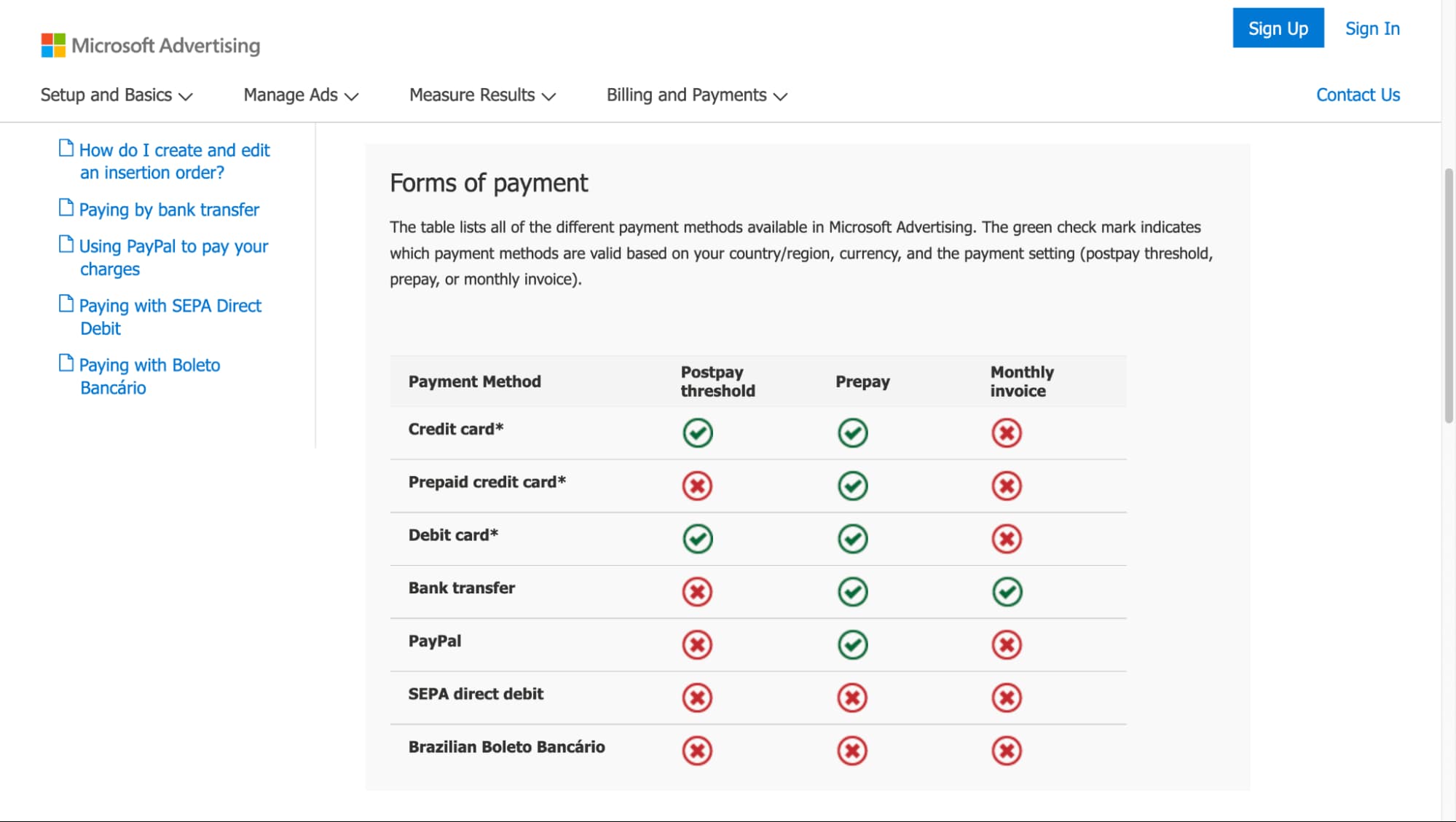The image size is (1456, 822).
Task: Click the green check for Credit card Postpay threshold
Action: point(698,433)
